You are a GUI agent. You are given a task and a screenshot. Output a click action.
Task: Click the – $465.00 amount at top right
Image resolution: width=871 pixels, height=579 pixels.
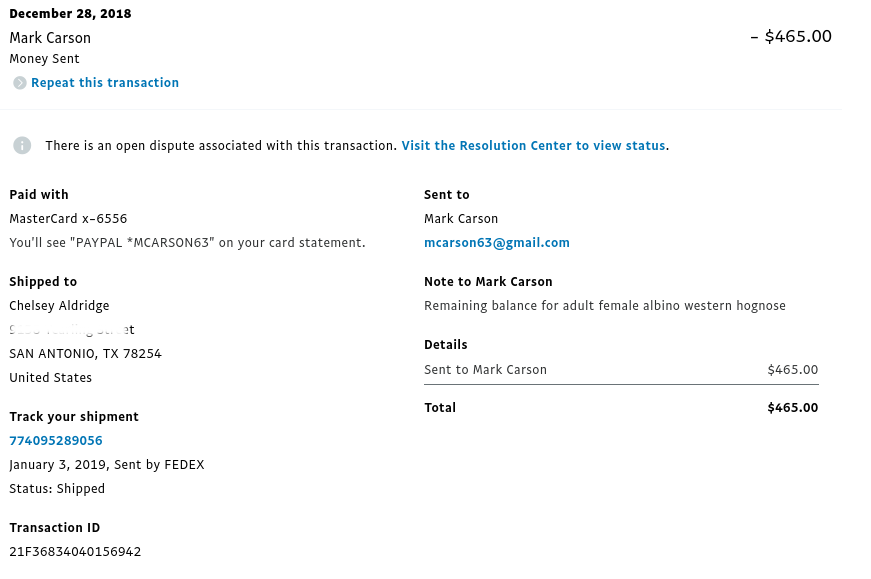tap(791, 37)
